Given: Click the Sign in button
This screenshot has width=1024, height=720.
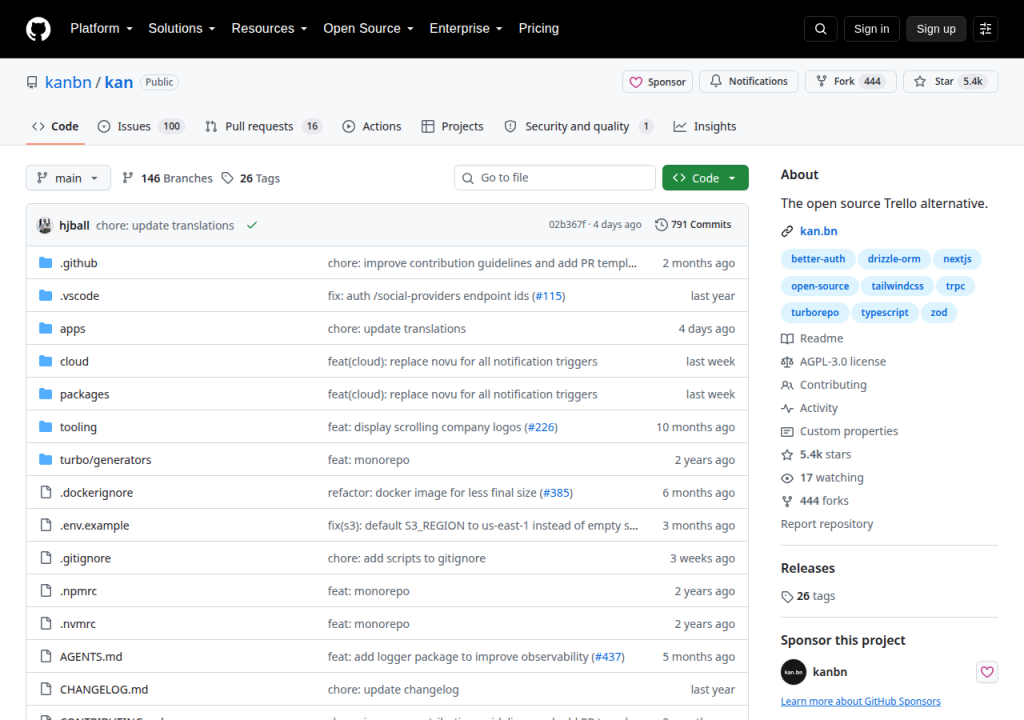Looking at the screenshot, I should (871, 29).
